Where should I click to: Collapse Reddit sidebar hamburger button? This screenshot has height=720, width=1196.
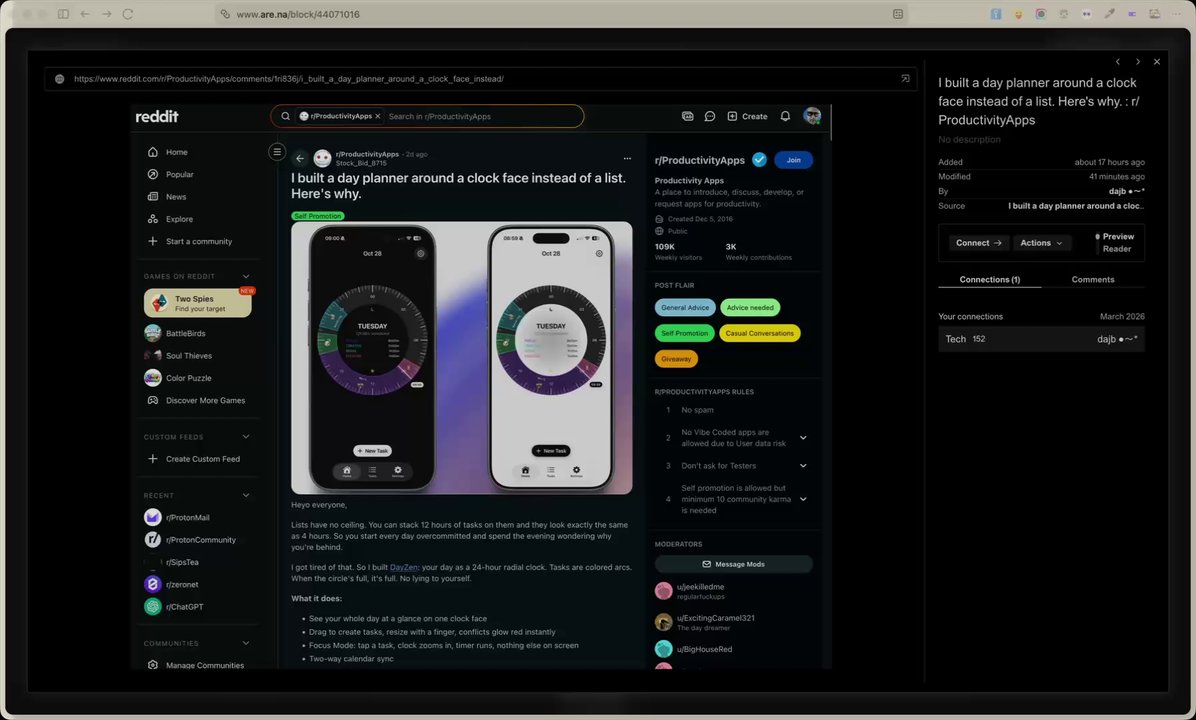tap(277, 152)
